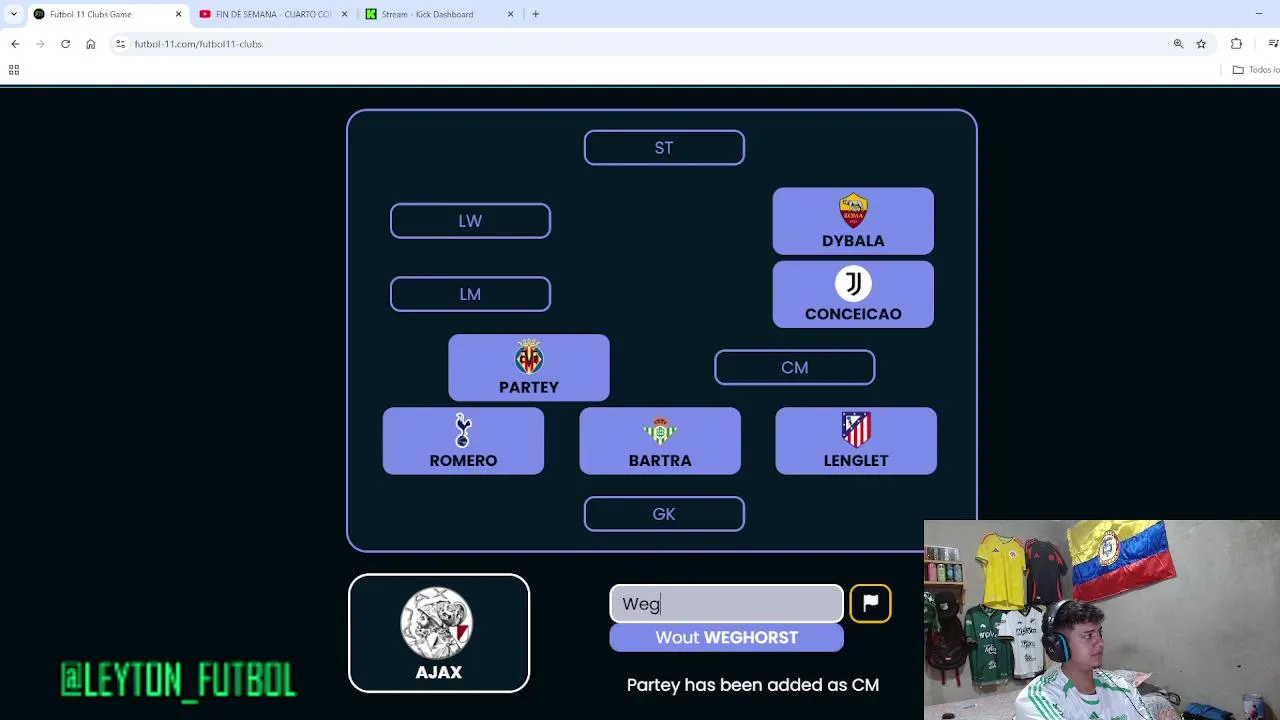Close the FIN DE SEMANA tab
Screen dimensions: 1280x720
pyautogui.click(x=345, y=14)
